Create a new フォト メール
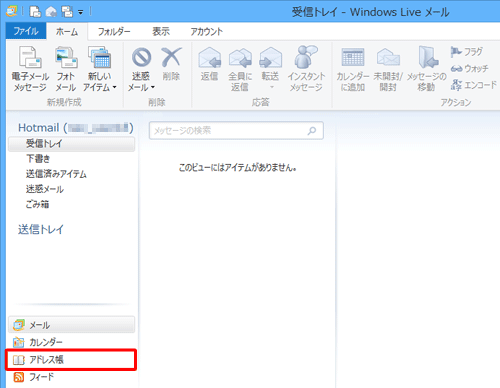The height and width of the screenshot is (388, 500). (x=66, y=69)
